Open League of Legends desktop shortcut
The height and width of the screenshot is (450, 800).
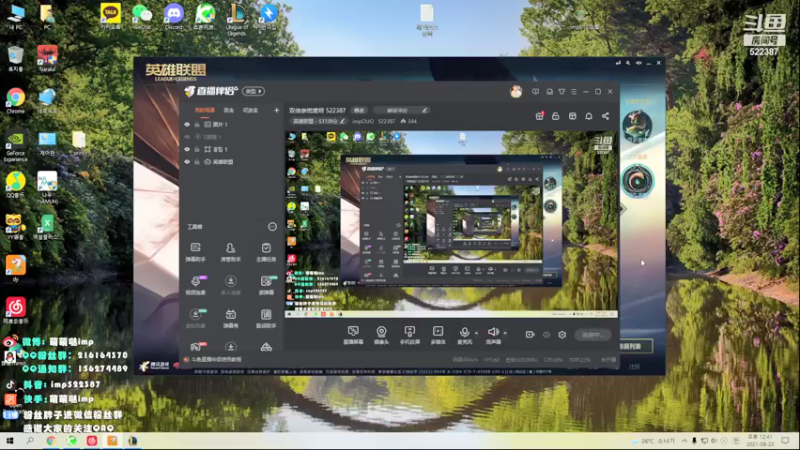(x=237, y=19)
